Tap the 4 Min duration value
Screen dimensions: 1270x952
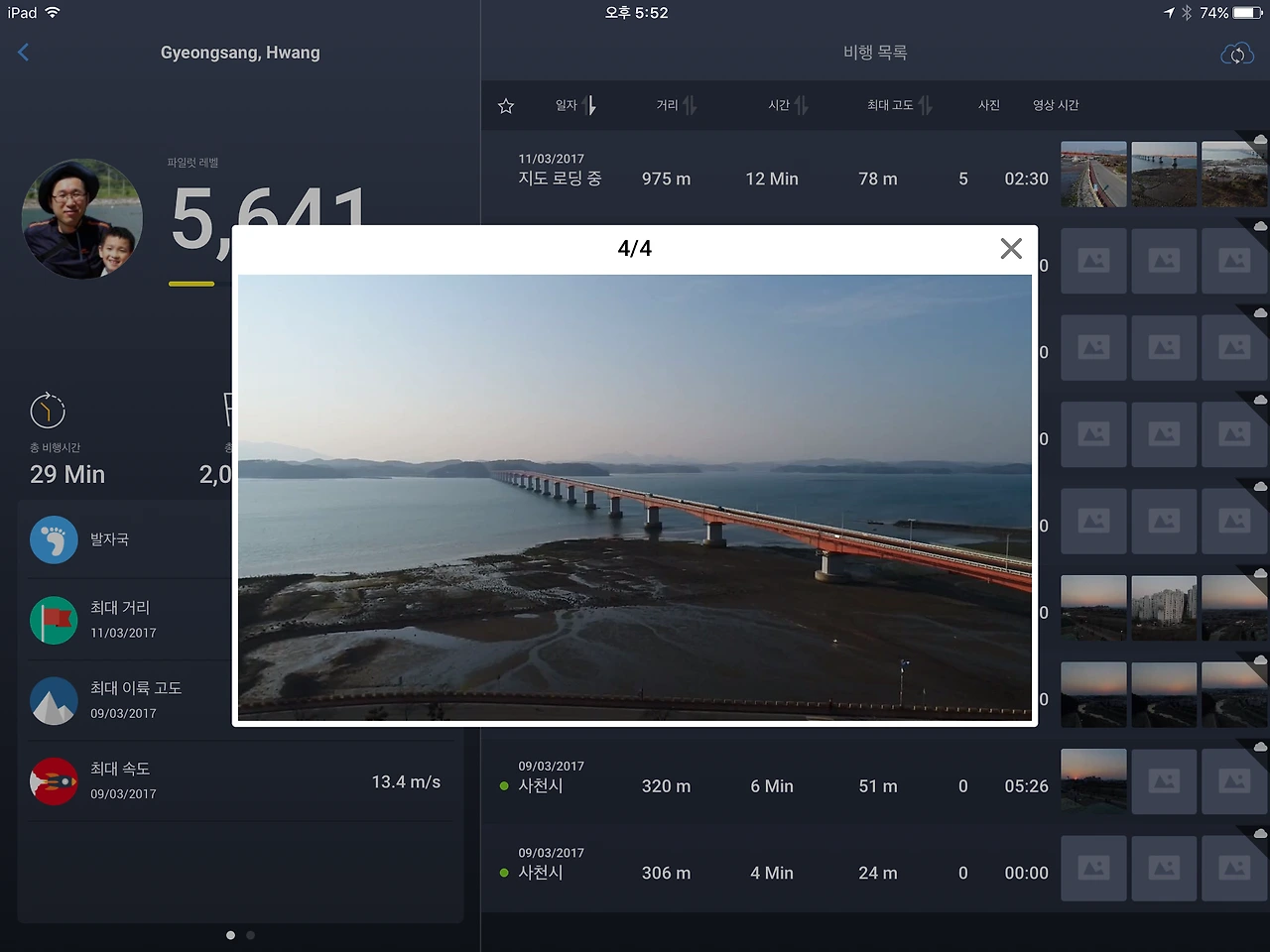[x=772, y=874]
